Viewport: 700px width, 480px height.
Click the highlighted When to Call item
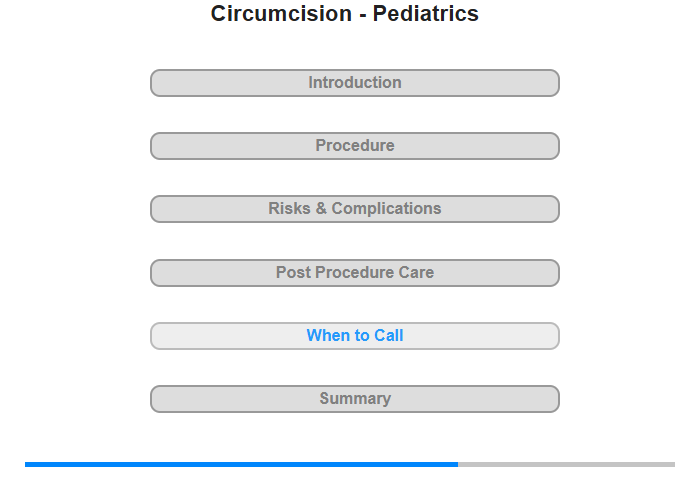355,336
